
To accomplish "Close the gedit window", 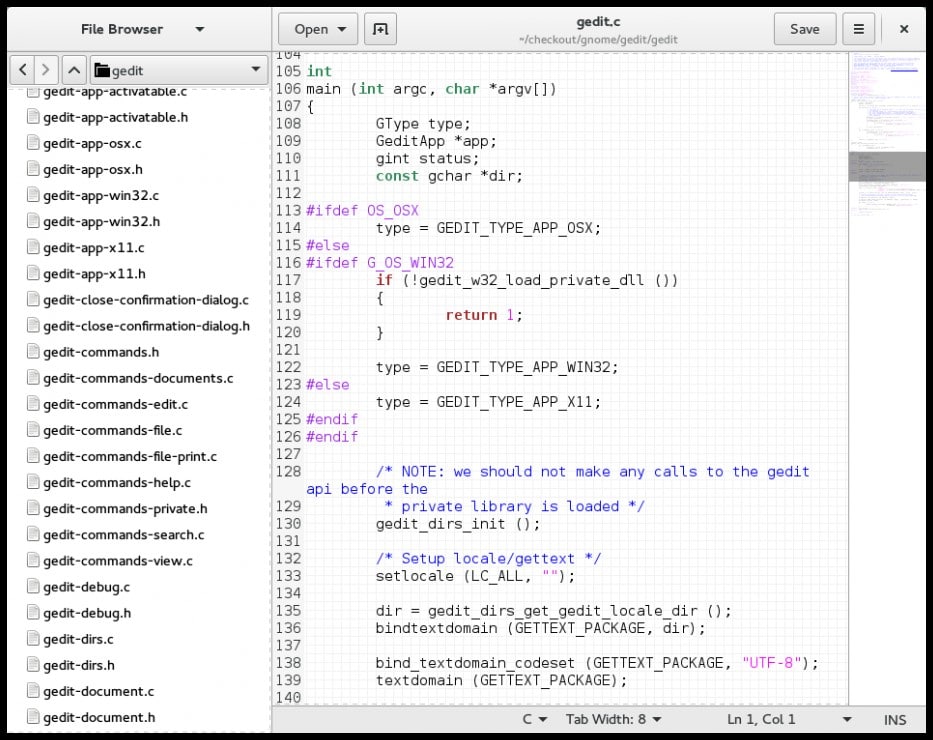I will 904,29.
